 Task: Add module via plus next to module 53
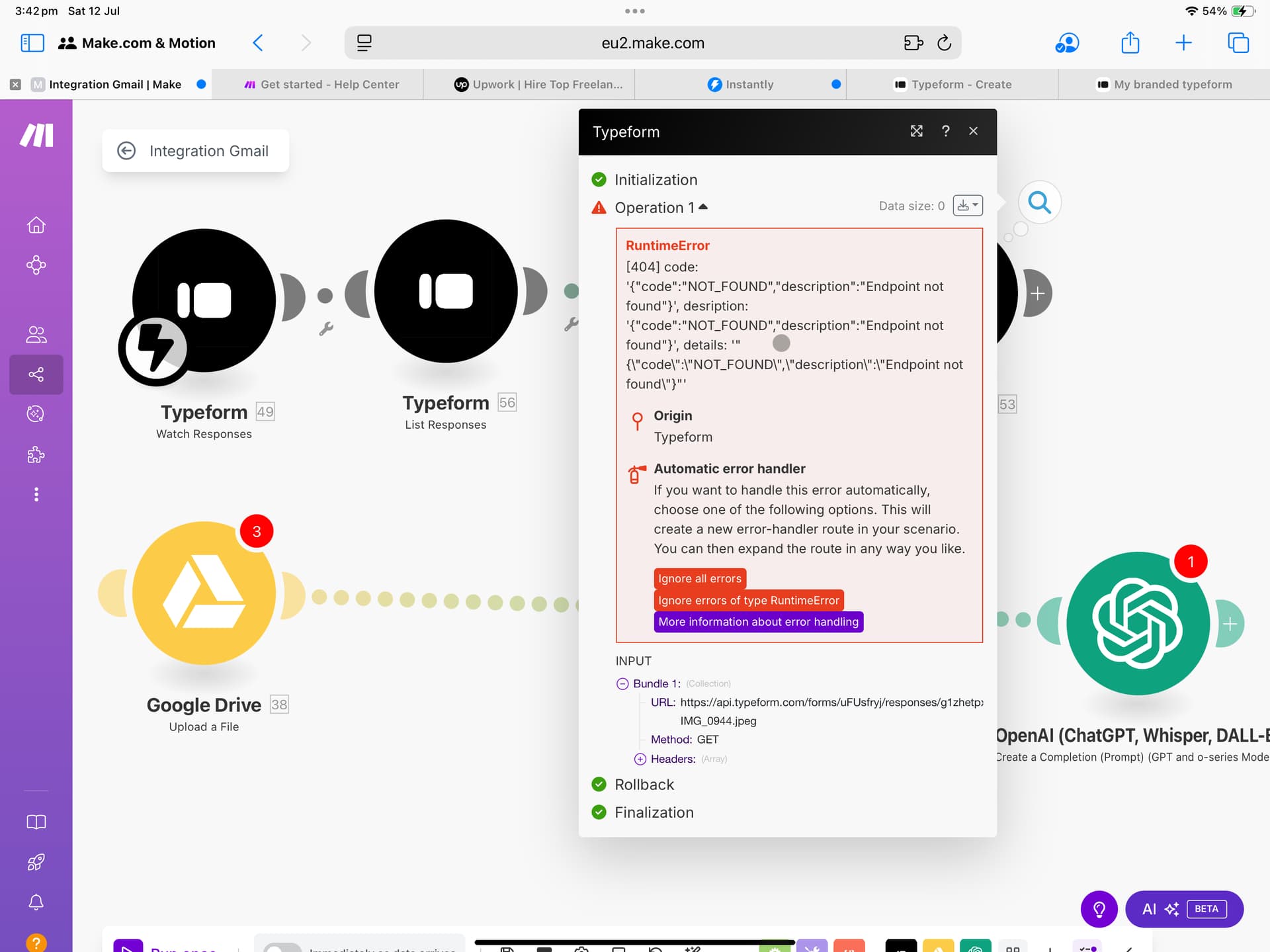point(1037,293)
